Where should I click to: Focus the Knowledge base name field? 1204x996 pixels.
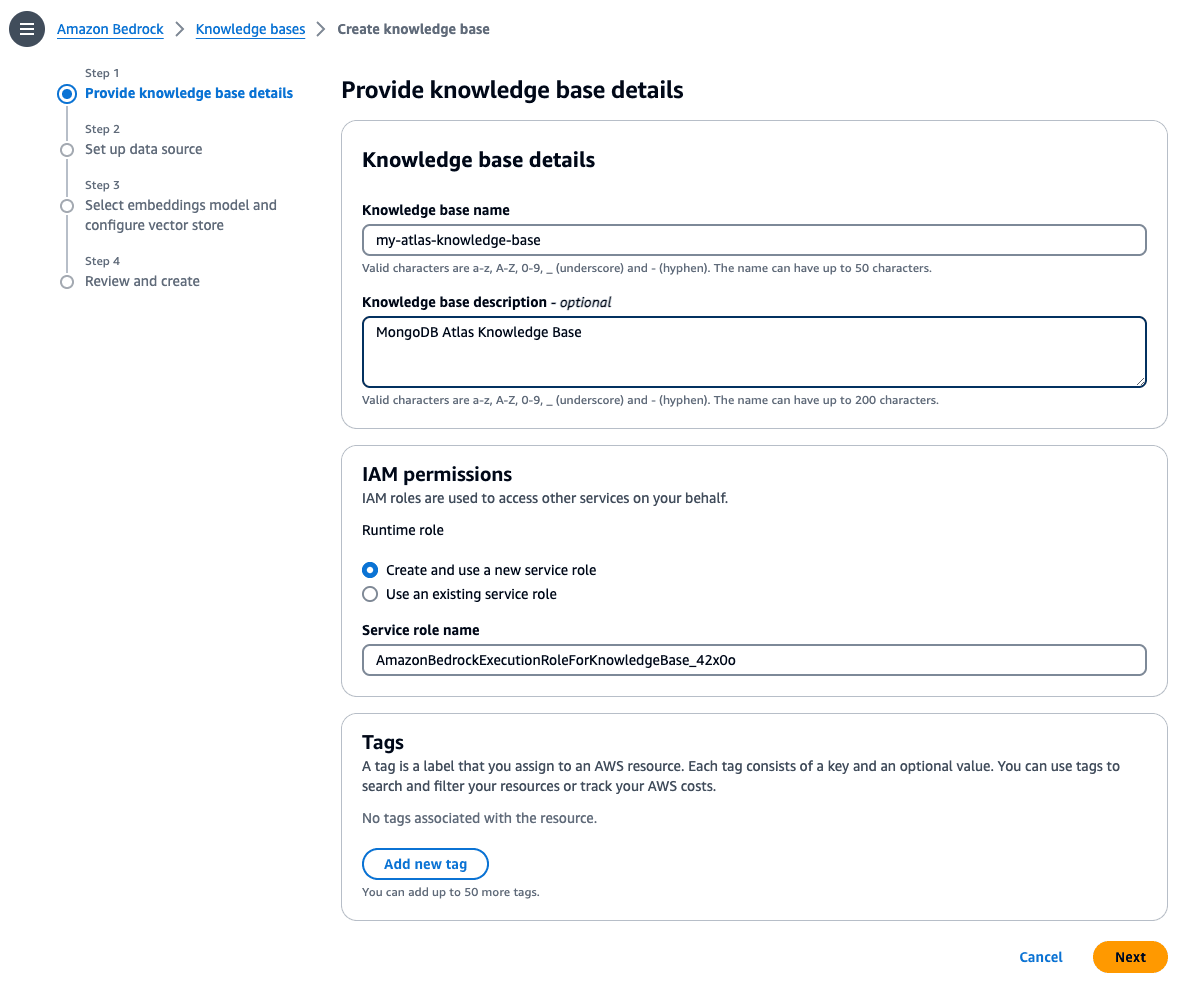pos(753,240)
